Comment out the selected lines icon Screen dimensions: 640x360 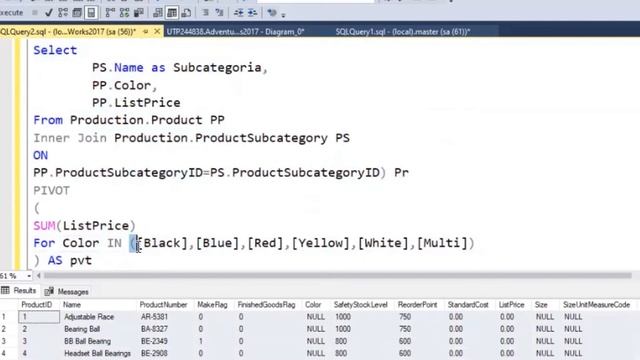[205, 13]
